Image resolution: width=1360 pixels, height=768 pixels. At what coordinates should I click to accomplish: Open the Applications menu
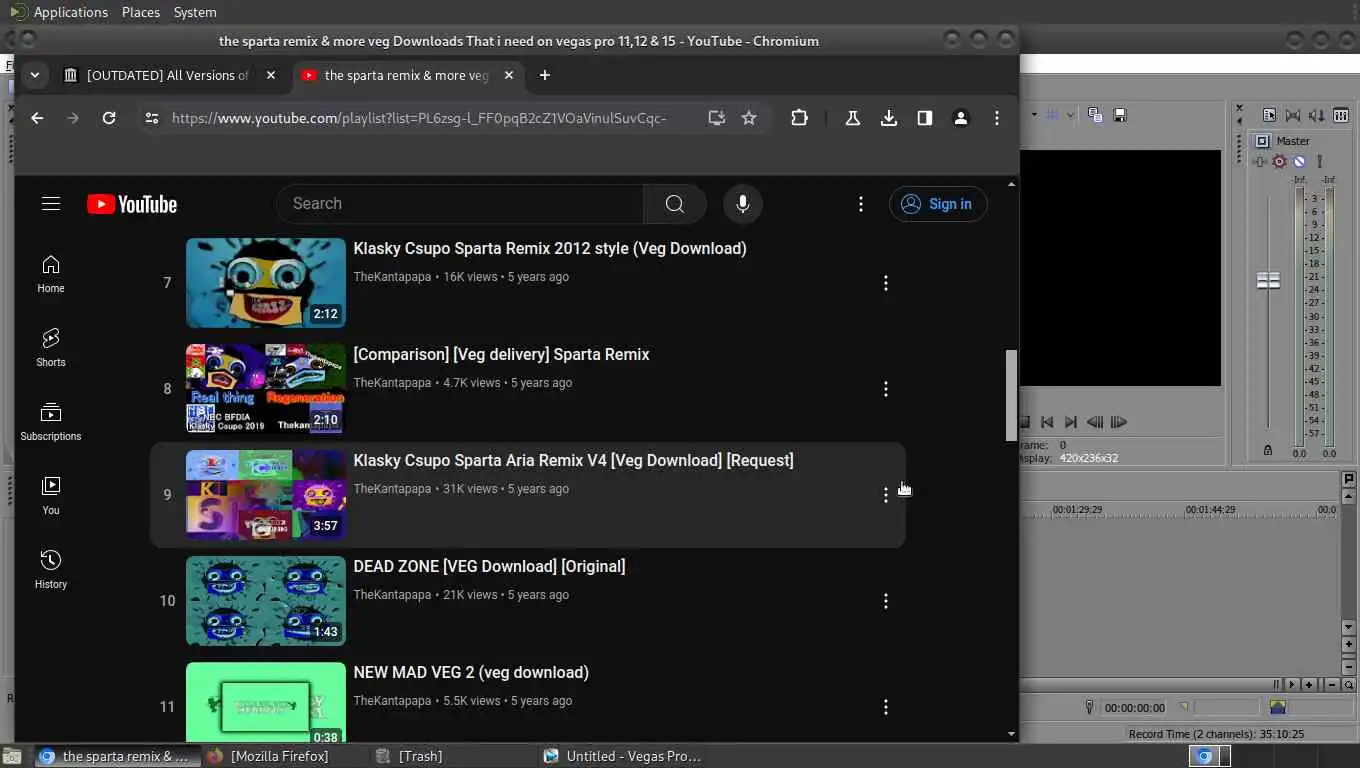pos(70,12)
